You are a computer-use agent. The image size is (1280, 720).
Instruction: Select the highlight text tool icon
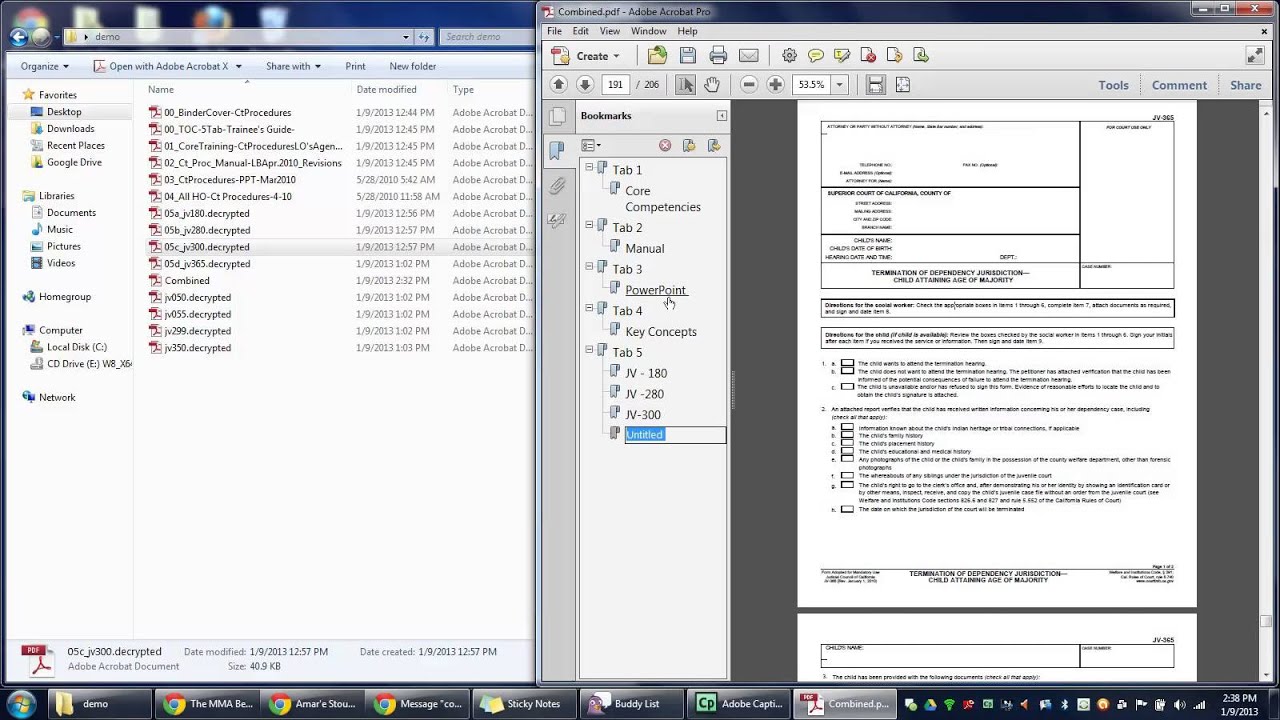point(842,56)
